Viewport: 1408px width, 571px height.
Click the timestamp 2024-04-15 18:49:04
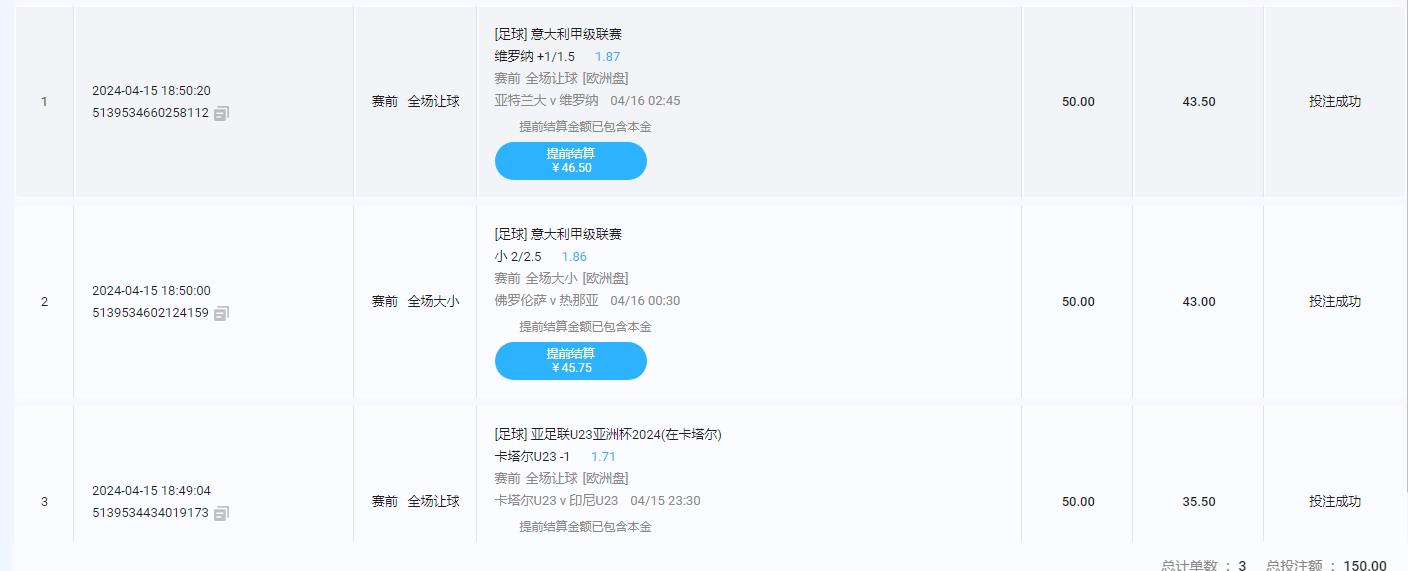151,491
